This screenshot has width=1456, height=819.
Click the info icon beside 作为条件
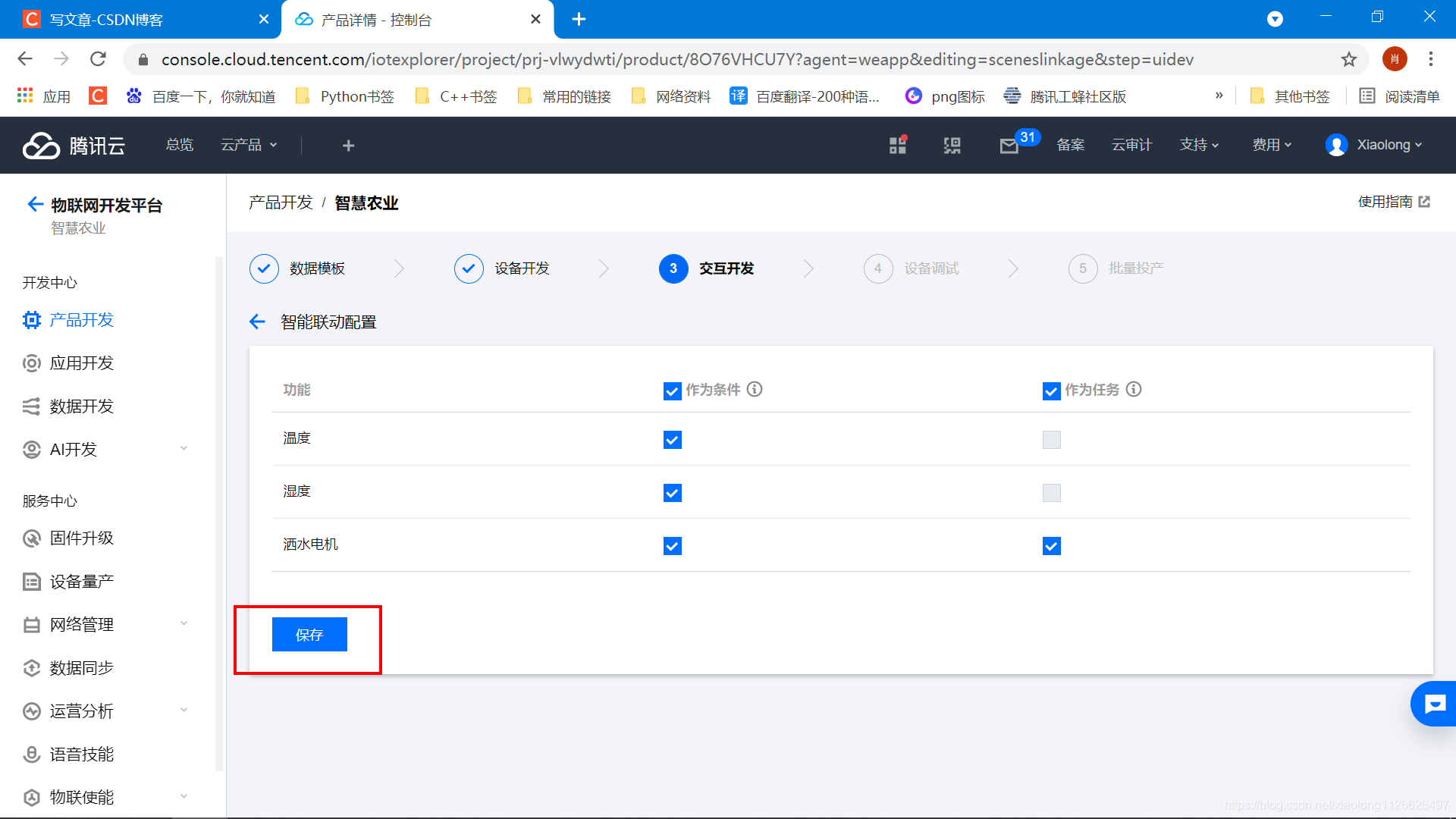[755, 389]
